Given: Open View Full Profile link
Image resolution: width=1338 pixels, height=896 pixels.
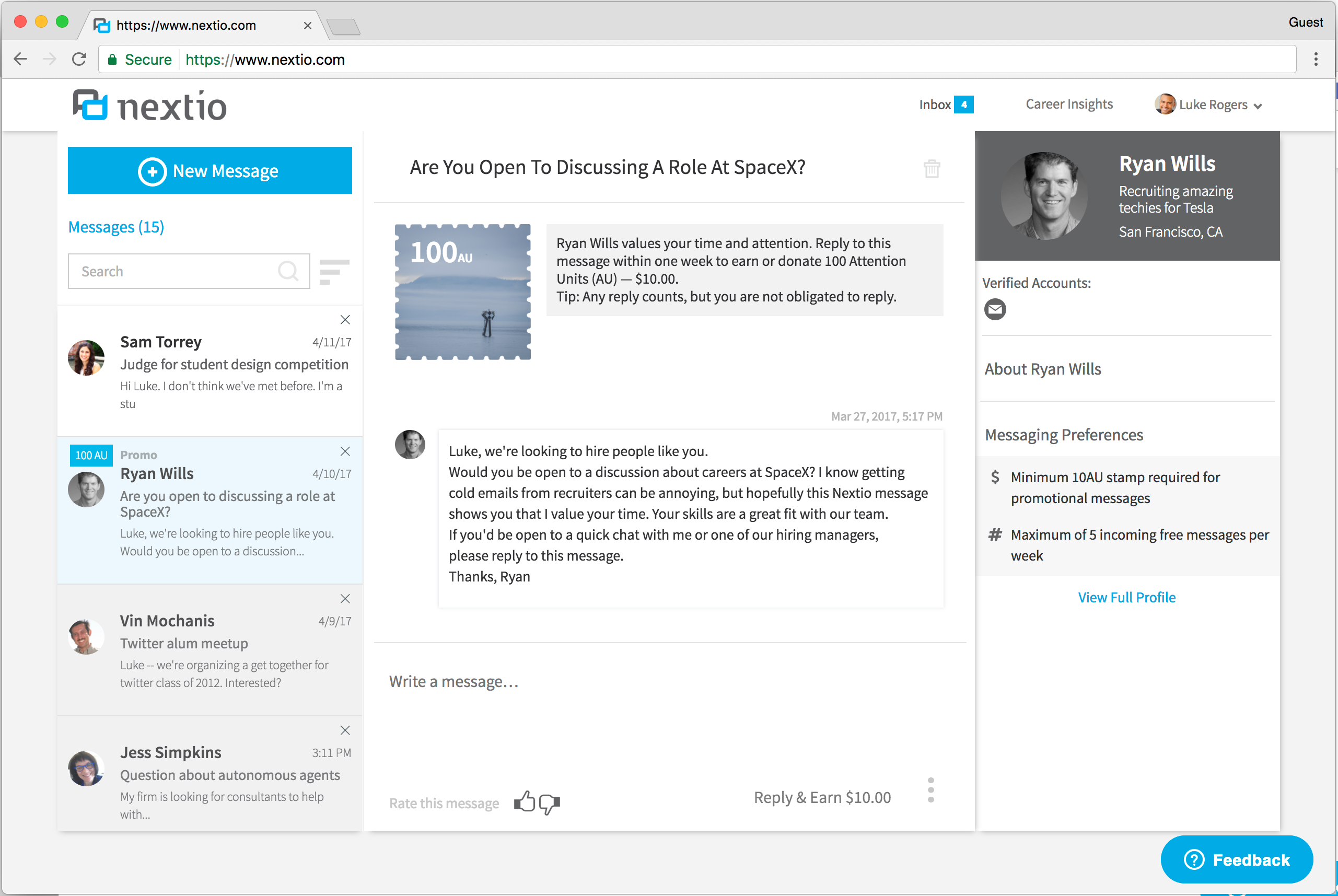Looking at the screenshot, I should [1126, 597].
